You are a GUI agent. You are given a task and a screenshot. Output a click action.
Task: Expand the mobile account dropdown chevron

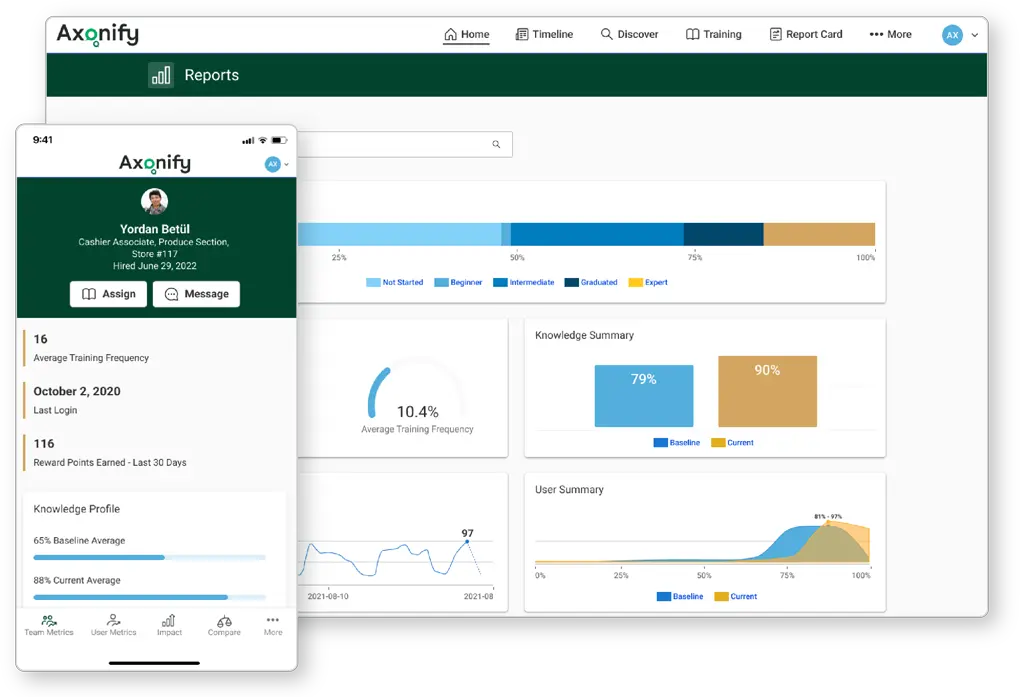point(286,165)
